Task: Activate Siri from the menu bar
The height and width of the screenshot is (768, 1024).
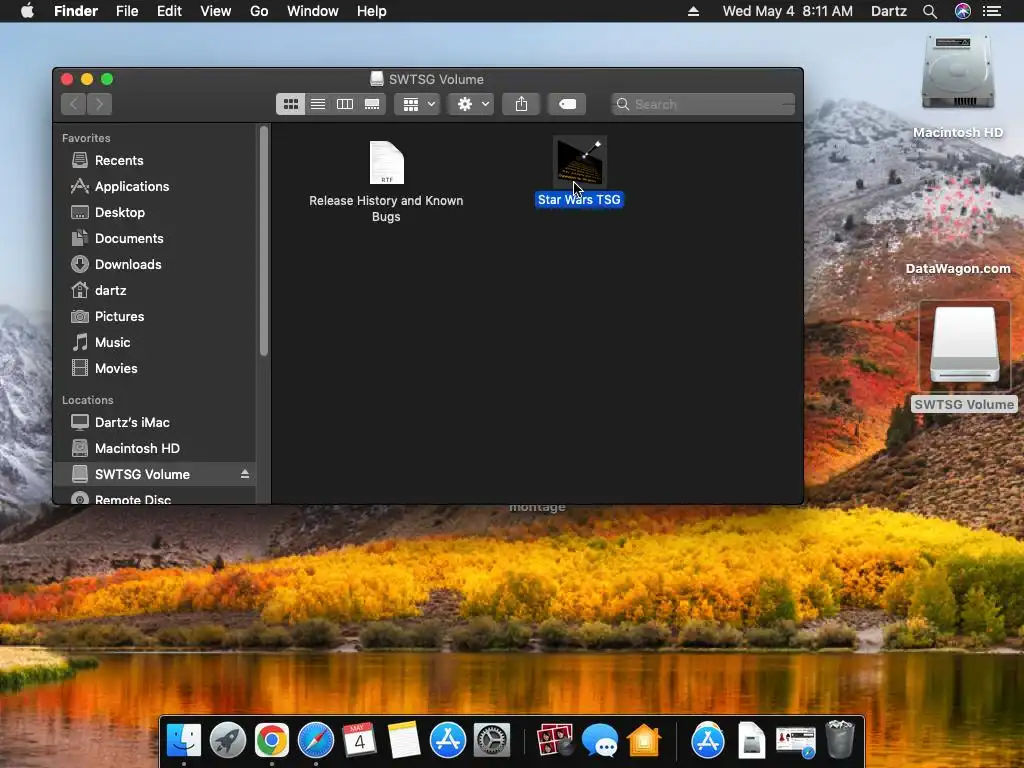Action: pos(963,11)
